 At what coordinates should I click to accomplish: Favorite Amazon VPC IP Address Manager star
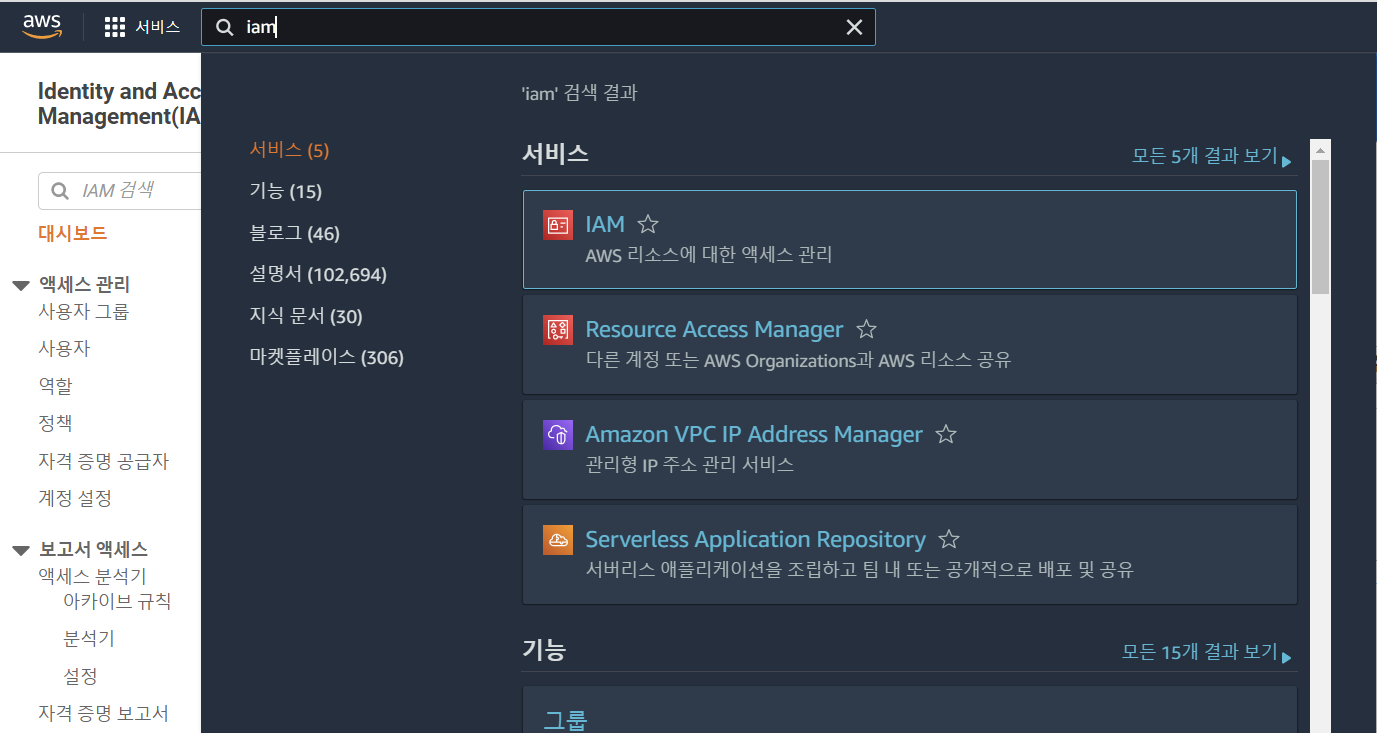[x=946, y=434]
